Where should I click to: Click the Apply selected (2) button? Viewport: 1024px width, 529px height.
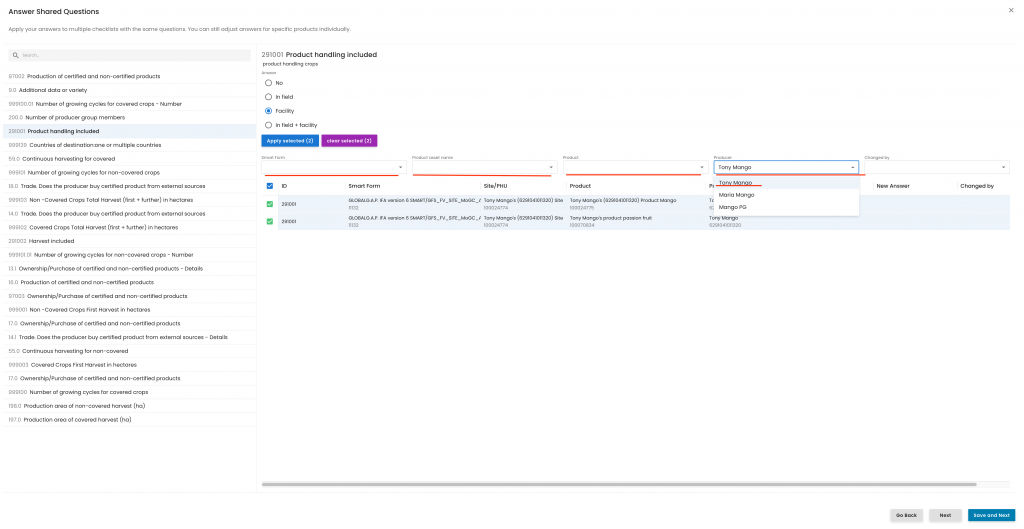[290, 141]
